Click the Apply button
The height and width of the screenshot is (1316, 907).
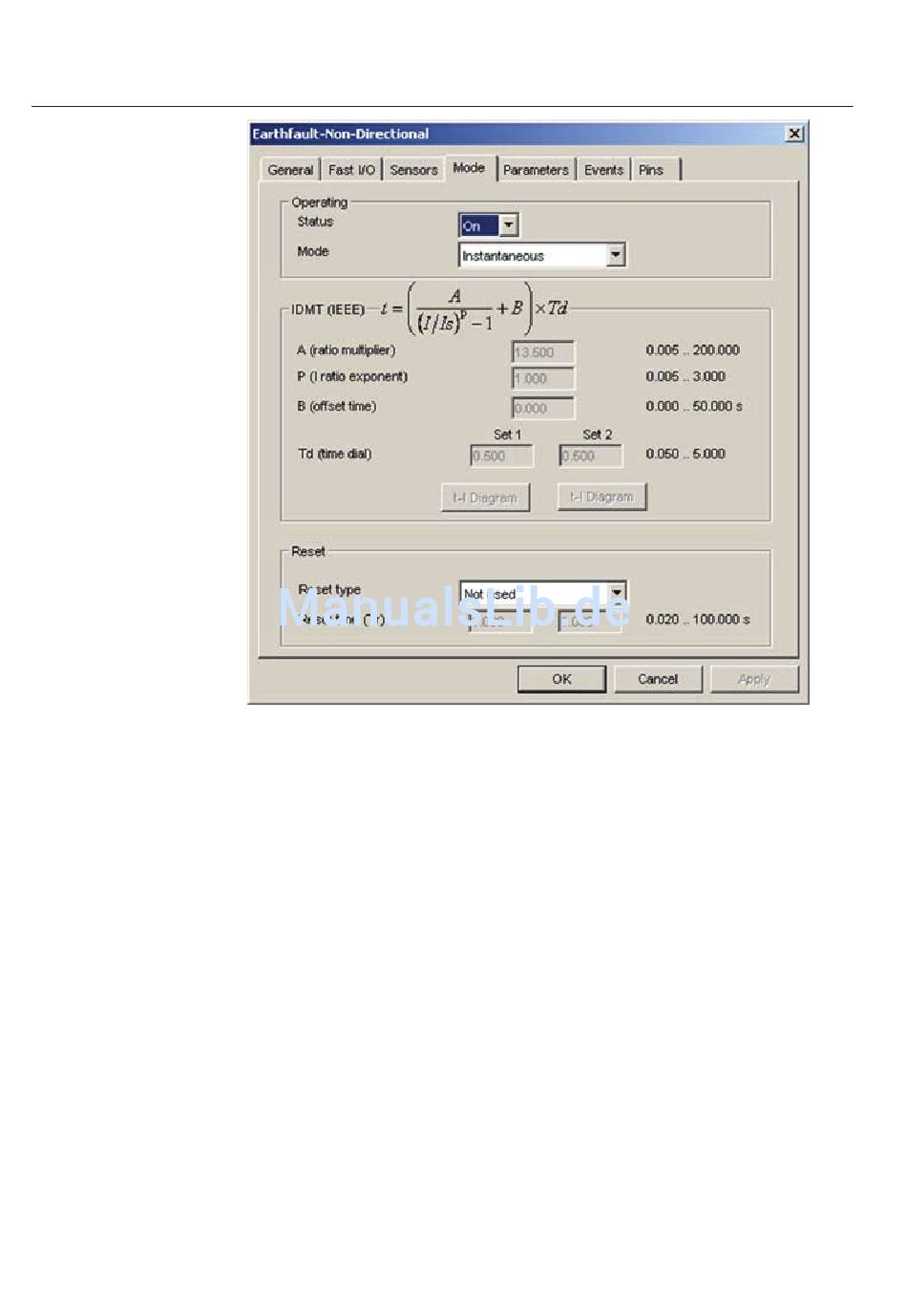point(754,679)
